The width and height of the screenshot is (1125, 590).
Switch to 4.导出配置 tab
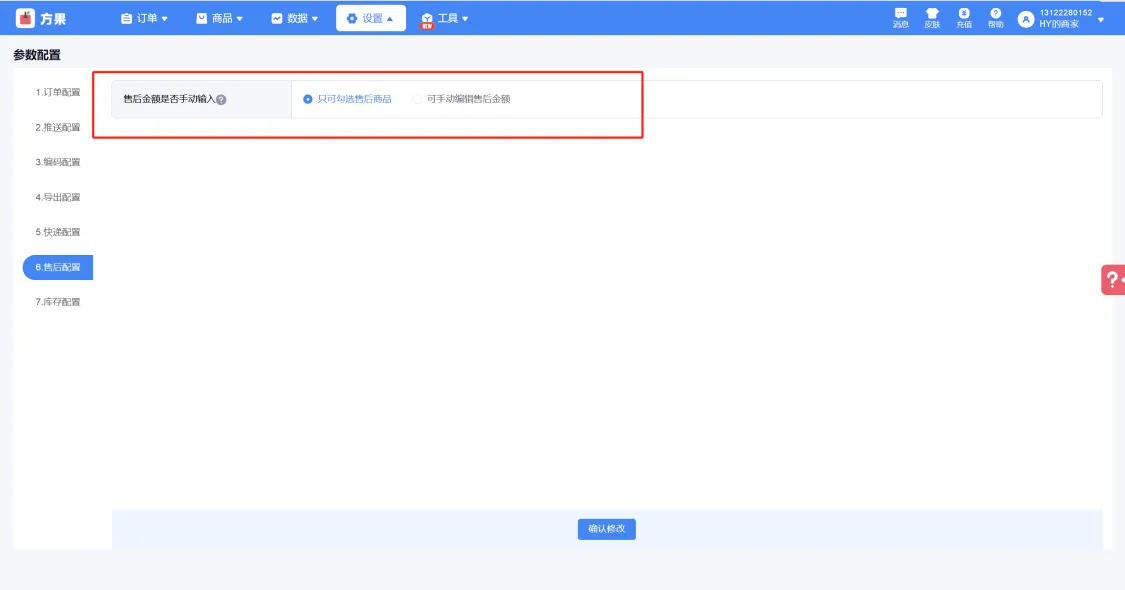pos(58,197)
